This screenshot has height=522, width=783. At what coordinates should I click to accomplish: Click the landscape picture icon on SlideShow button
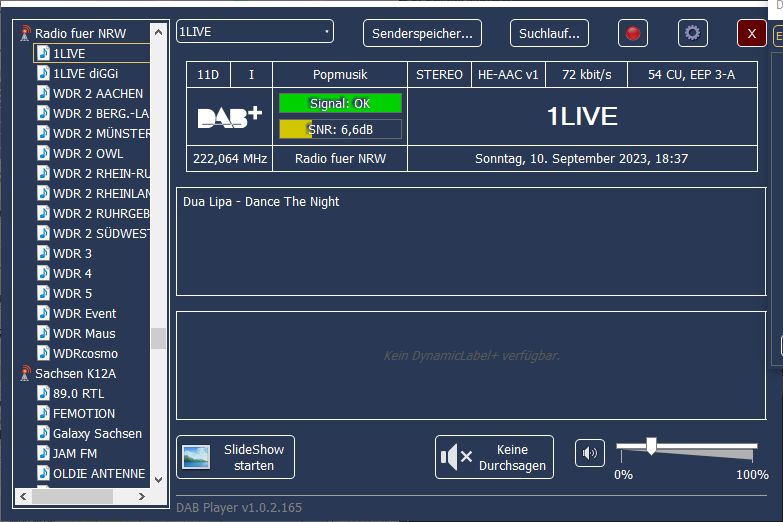coord(196,457)
